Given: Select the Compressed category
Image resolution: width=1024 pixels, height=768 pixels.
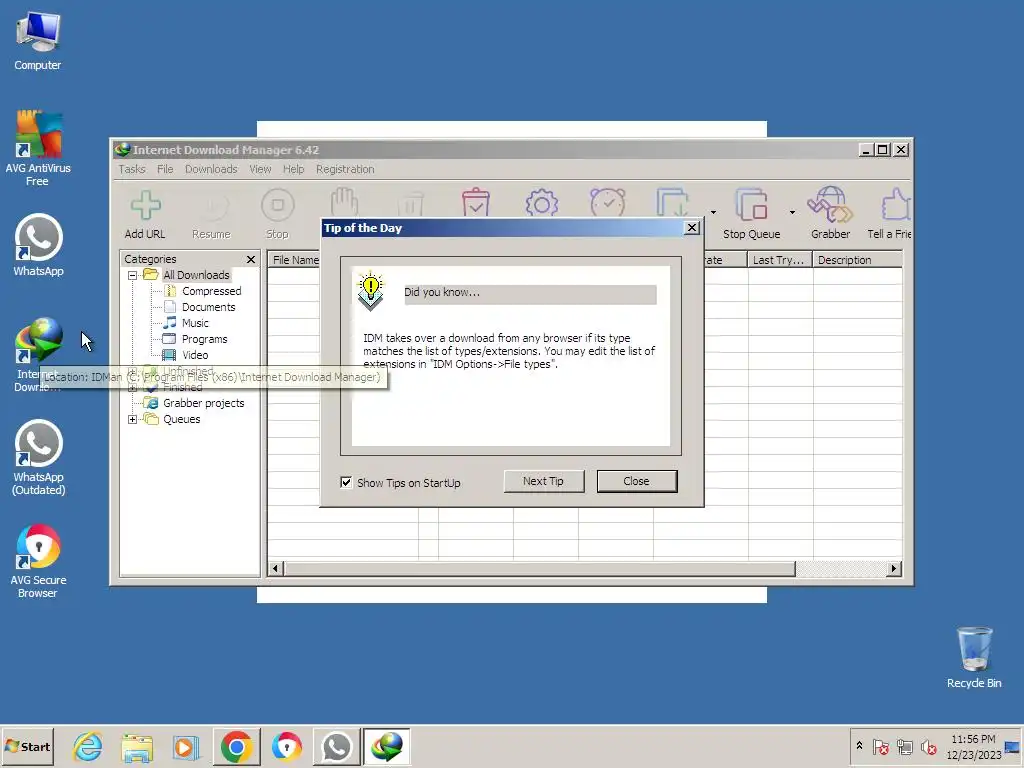Looking at the screenshot, I should [212, 291].
